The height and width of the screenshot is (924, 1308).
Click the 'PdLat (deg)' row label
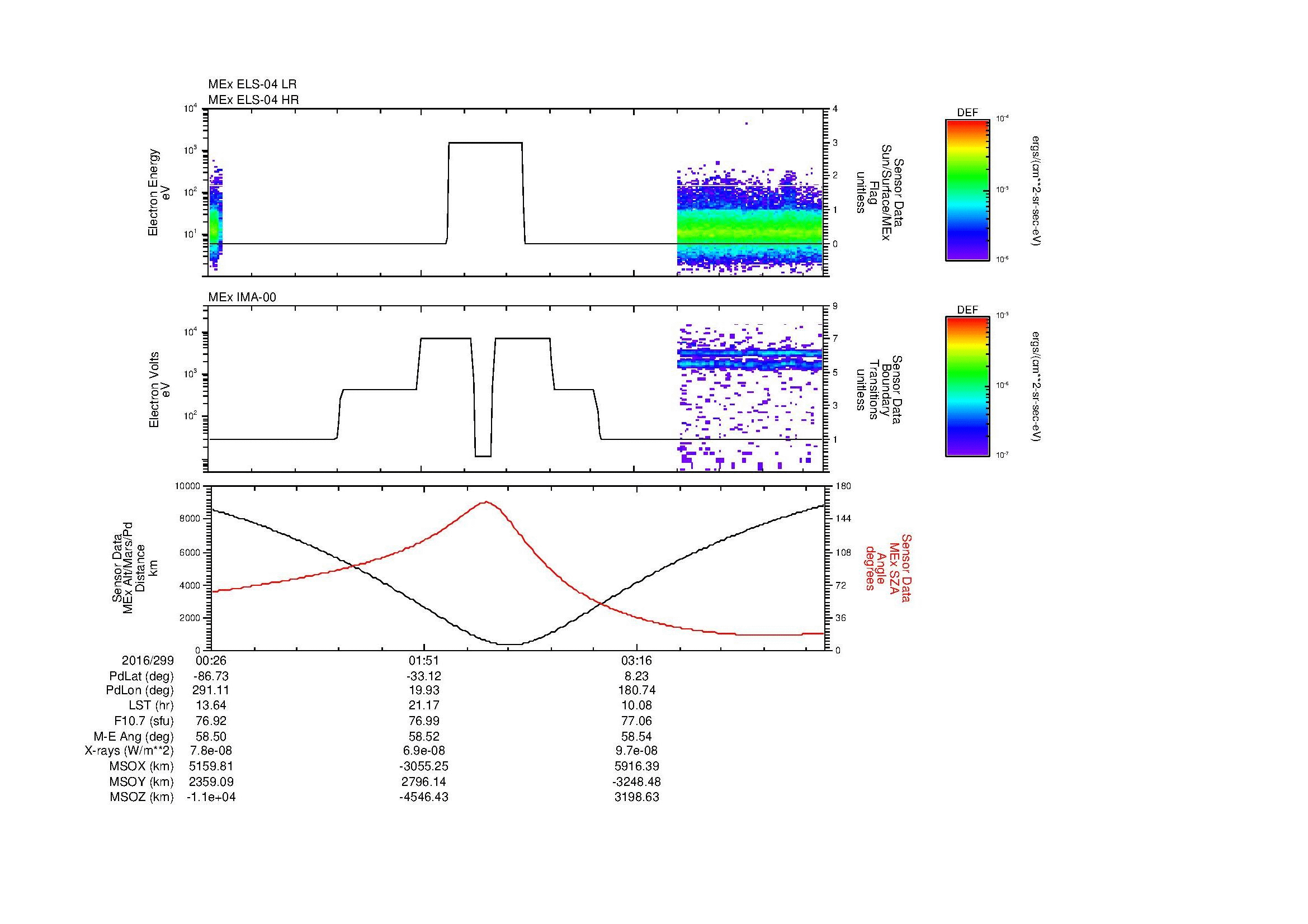coord(141,676)
